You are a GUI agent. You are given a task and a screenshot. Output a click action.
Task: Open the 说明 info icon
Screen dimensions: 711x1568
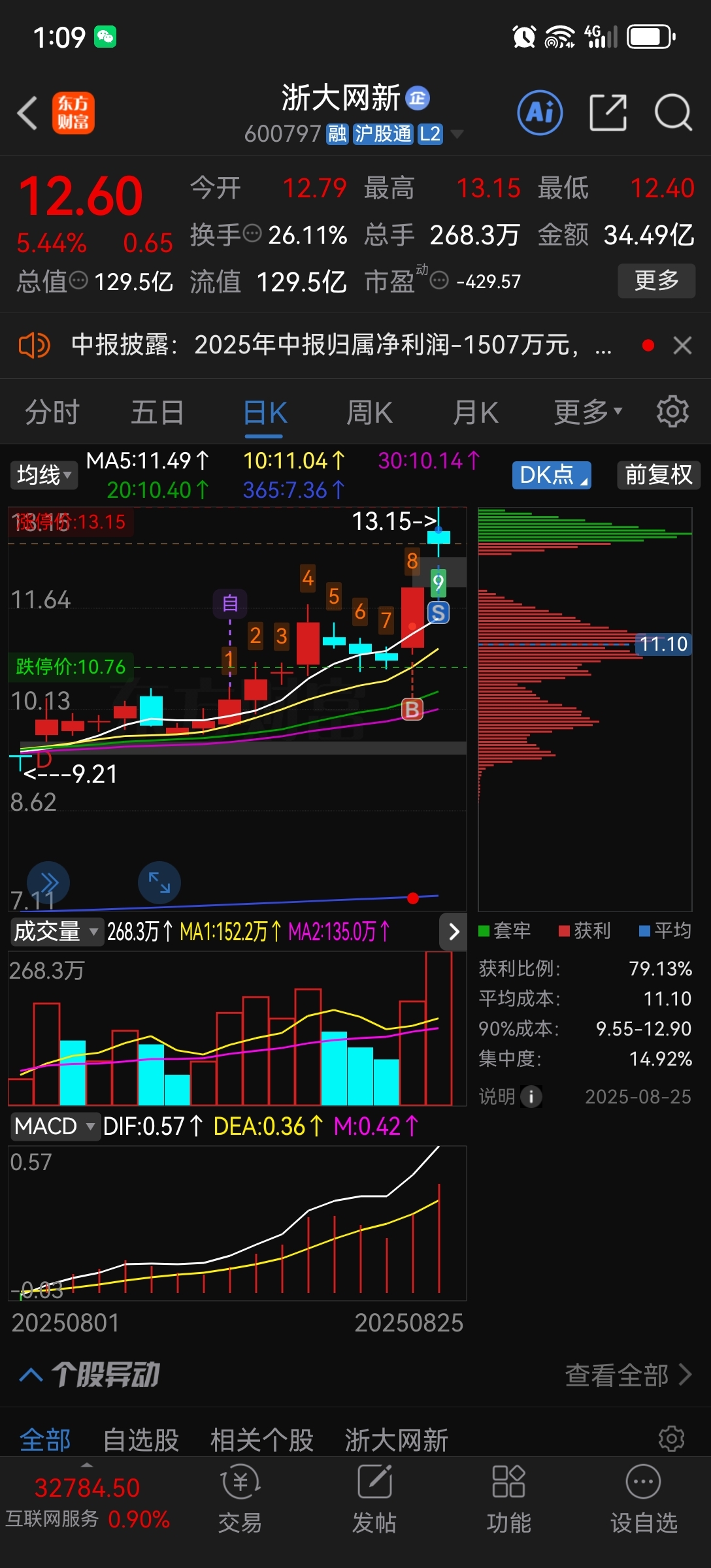[531, 1096]
